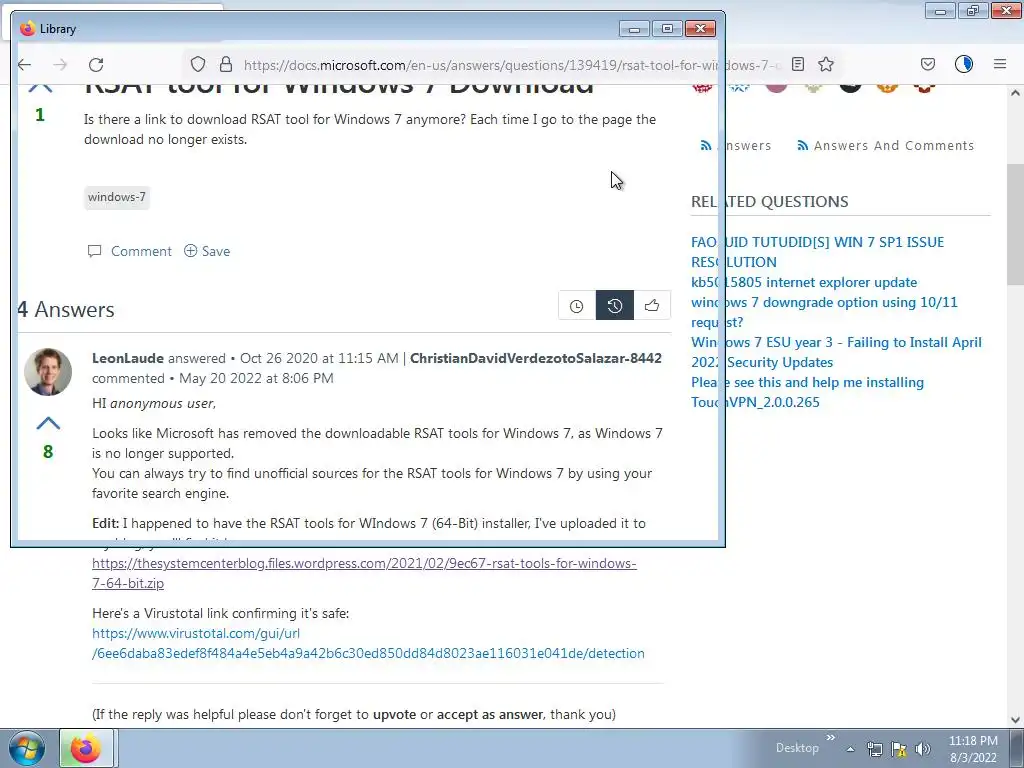Open windows 7 downgrade option related question

click(824, 312)
